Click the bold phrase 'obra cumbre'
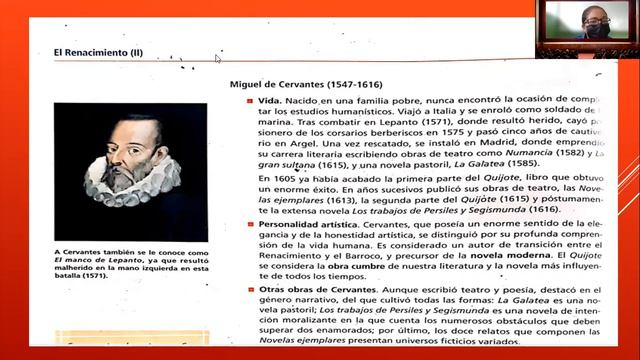This screenshot has height=360, width=640. [x=356, y=266]
